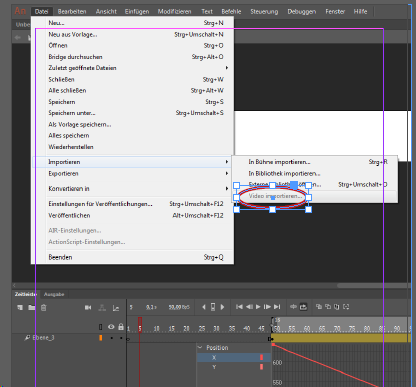Toggle the eye visibility header for all layers
Screen dimensions: 416x387
pos(111,327)
